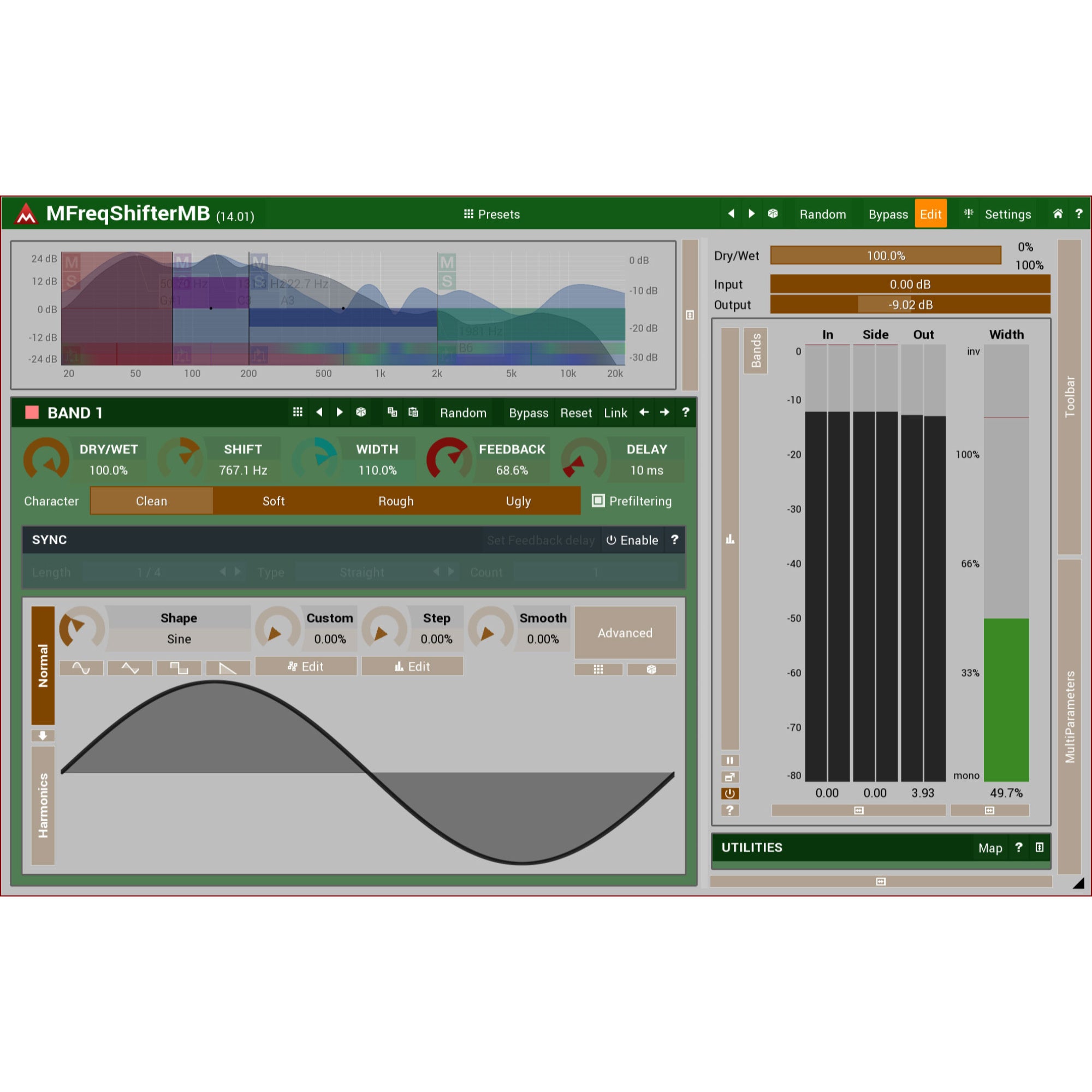The height and width of the screenshot is (1092, 1092).
Task: Pause the meters display
Action: point(729,761)
